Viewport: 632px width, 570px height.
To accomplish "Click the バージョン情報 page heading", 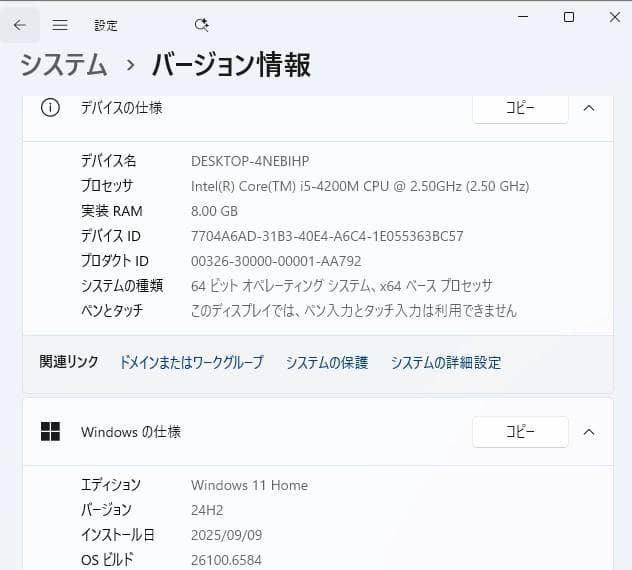I will click(x=231, y=64).
